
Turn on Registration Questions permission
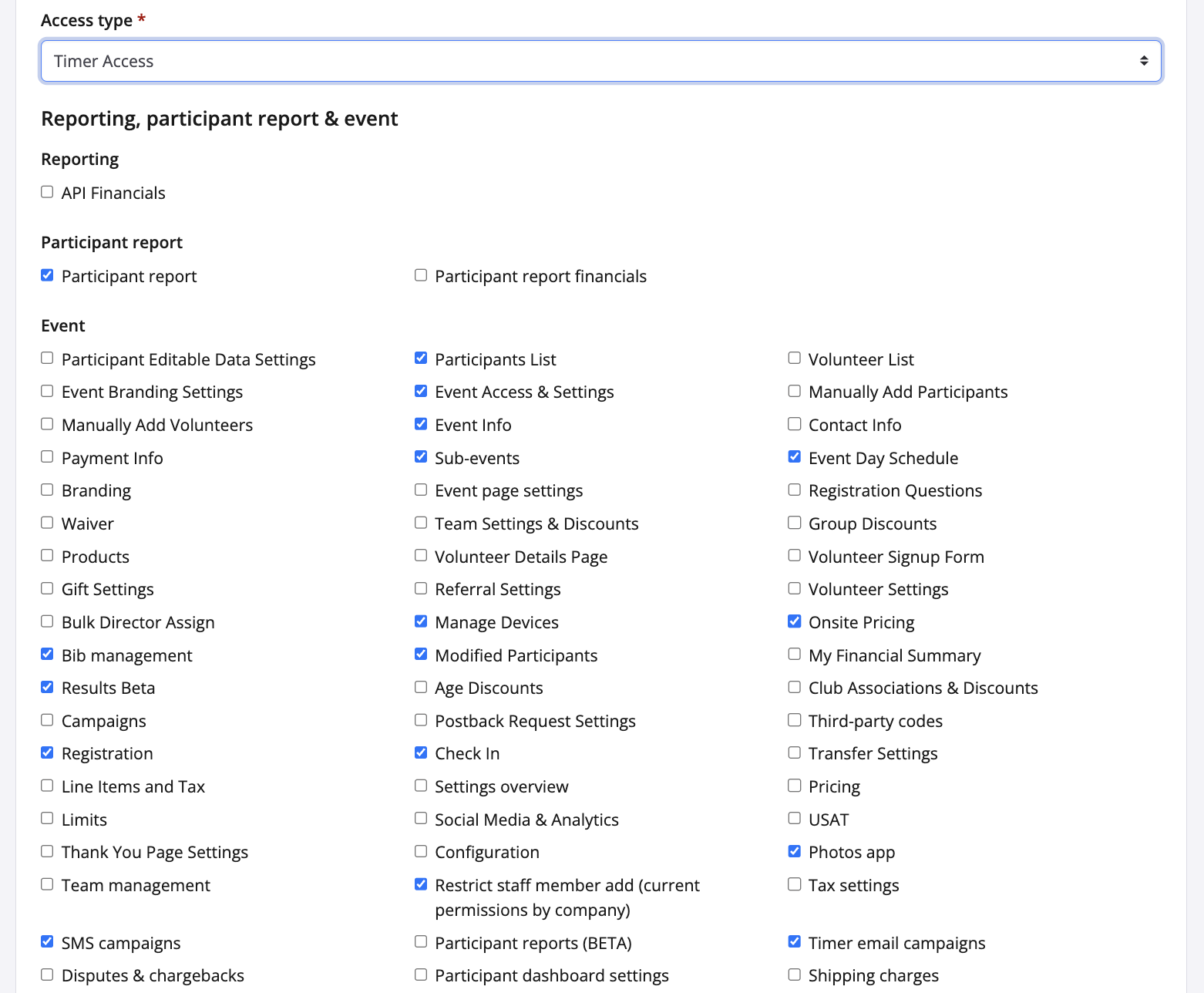point(795,490)
